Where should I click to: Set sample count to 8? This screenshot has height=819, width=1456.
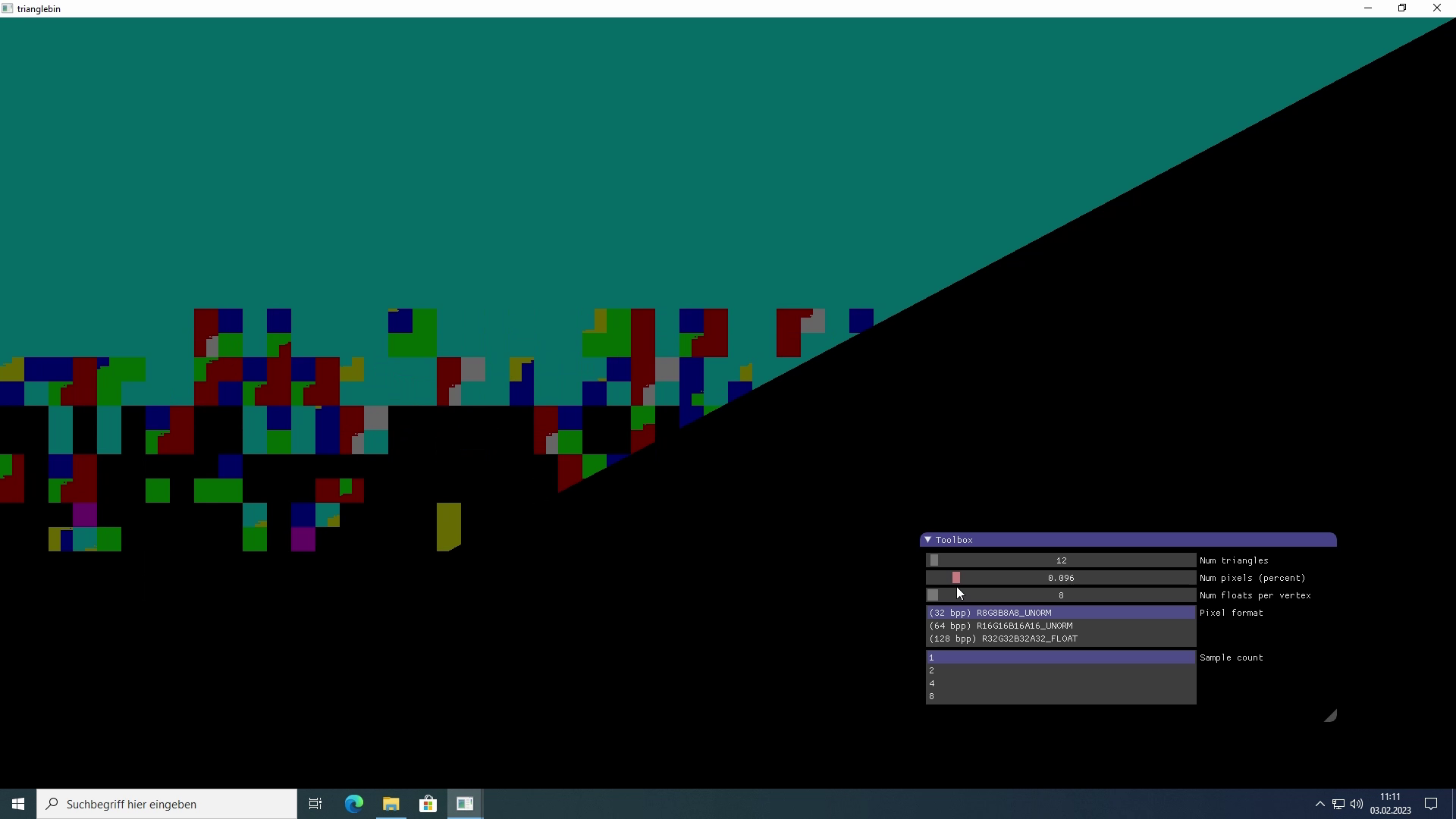[1060, 696]
